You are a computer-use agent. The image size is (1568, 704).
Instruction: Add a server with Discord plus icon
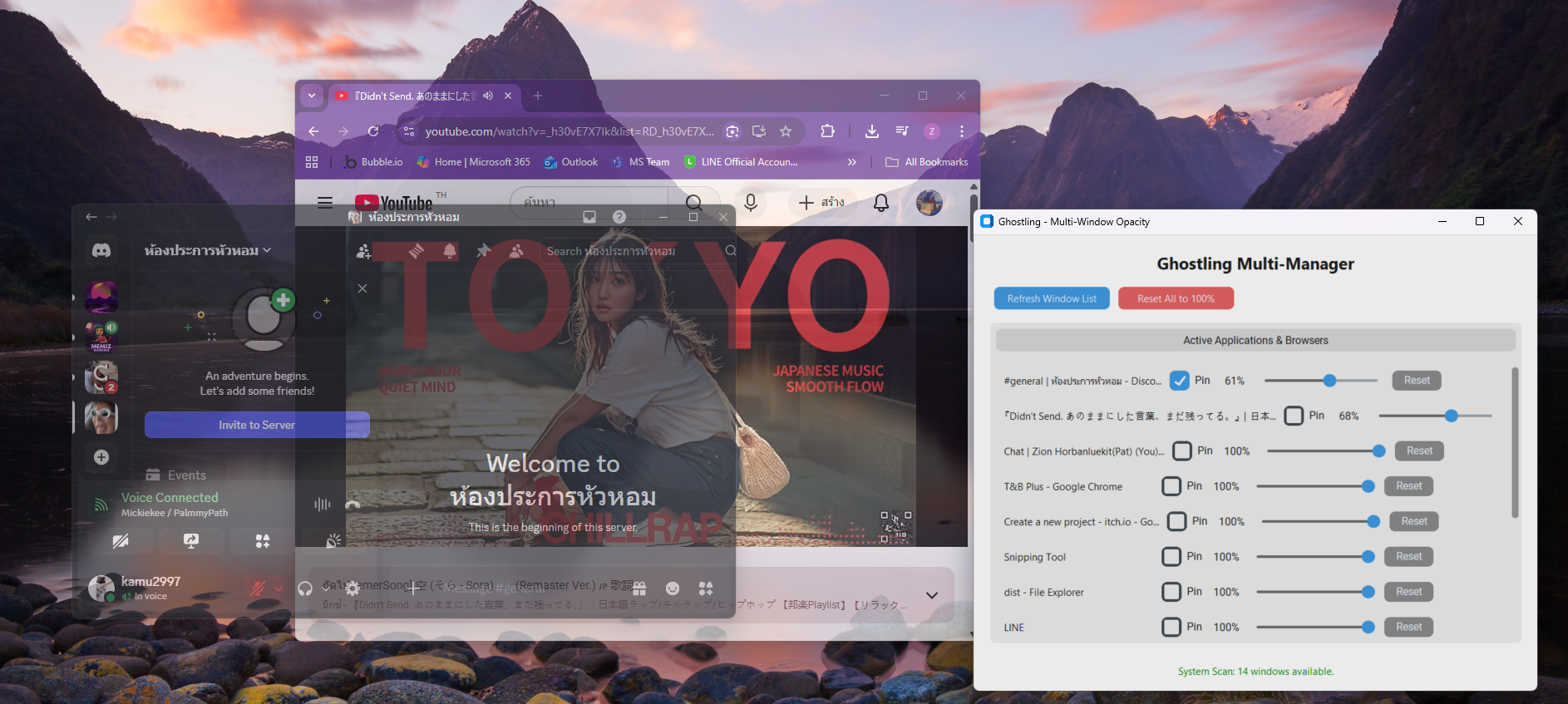[101, 457]
